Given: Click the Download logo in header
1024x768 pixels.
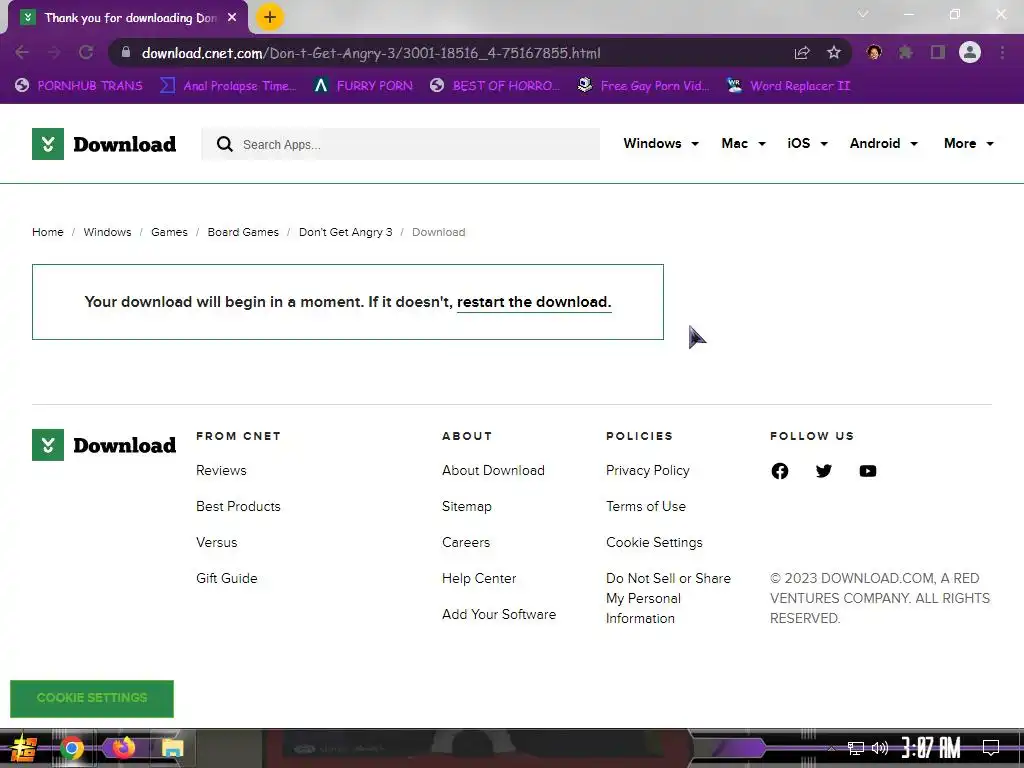Looking at the screenshot, I should (104, 144).
